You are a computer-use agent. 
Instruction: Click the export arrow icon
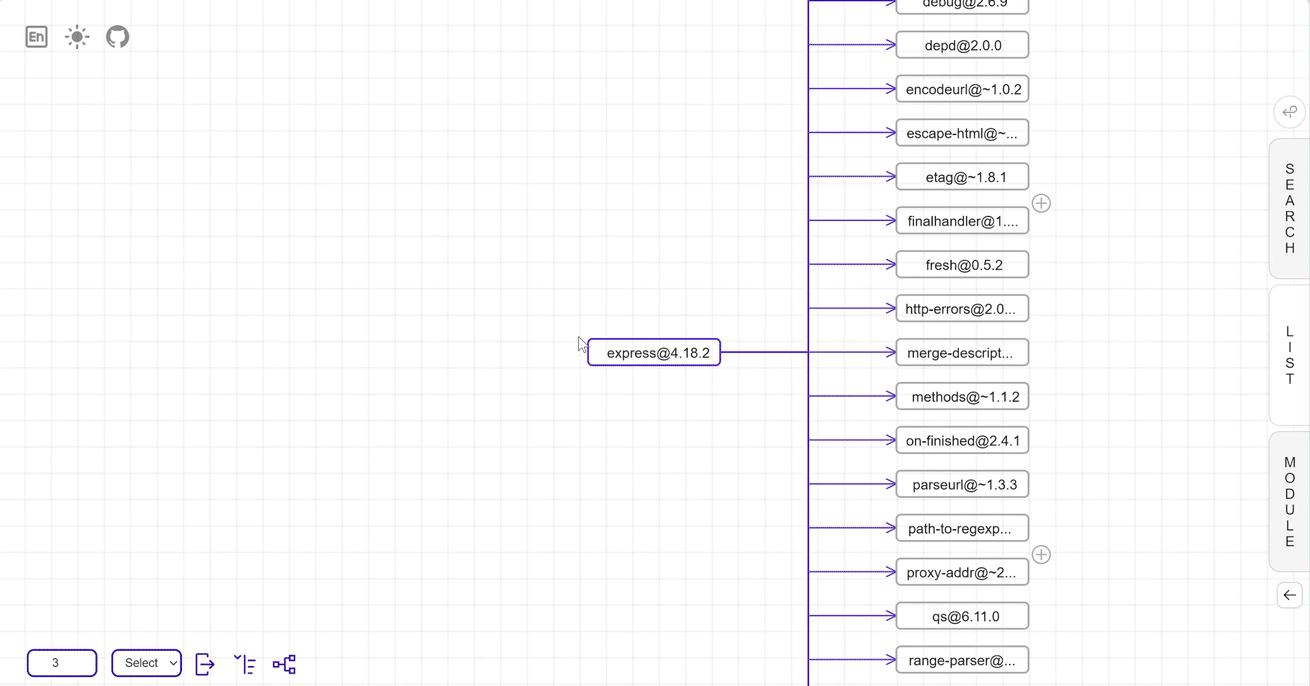point(205,664)
